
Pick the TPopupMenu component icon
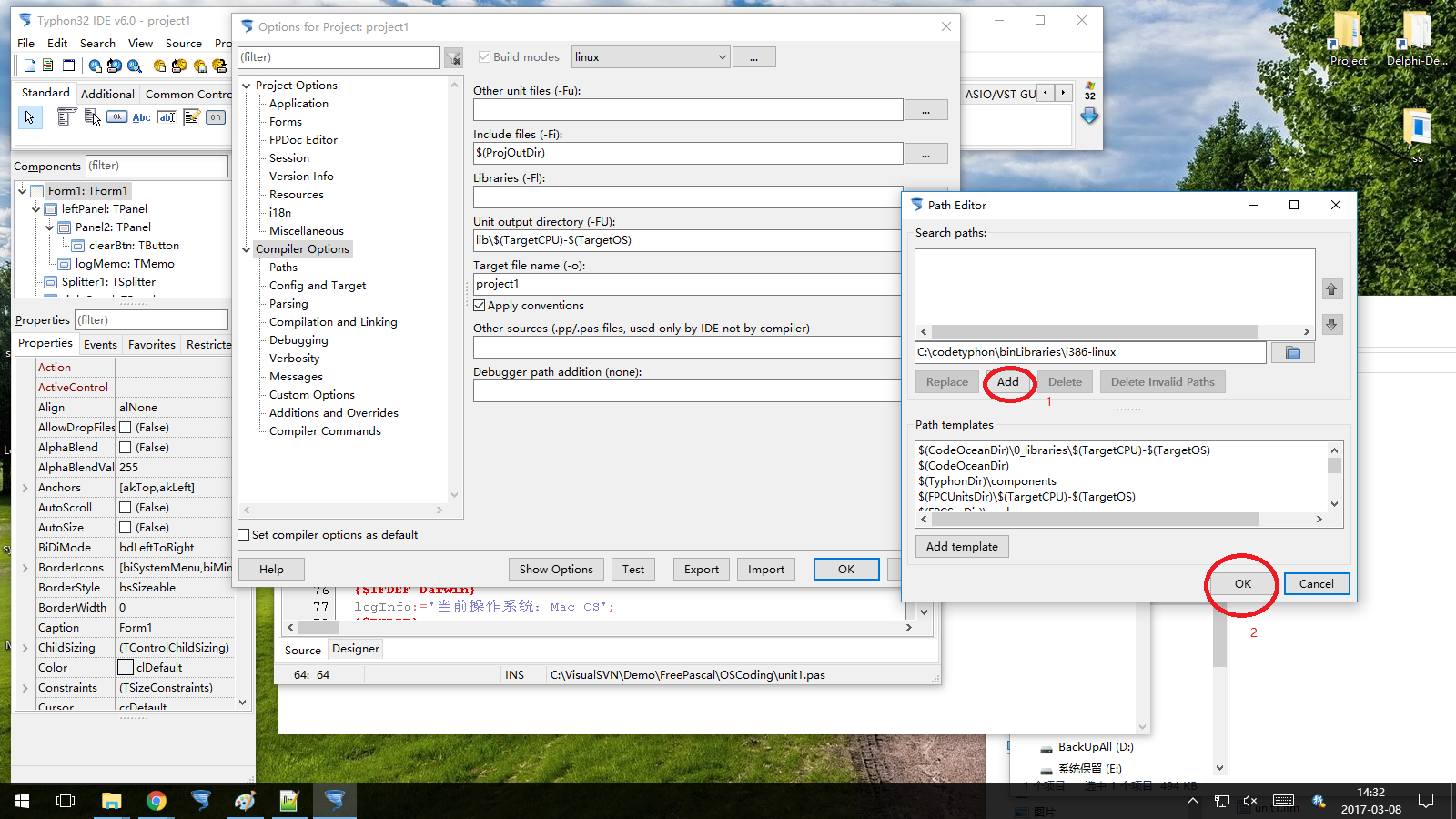[x=92, y=117]
